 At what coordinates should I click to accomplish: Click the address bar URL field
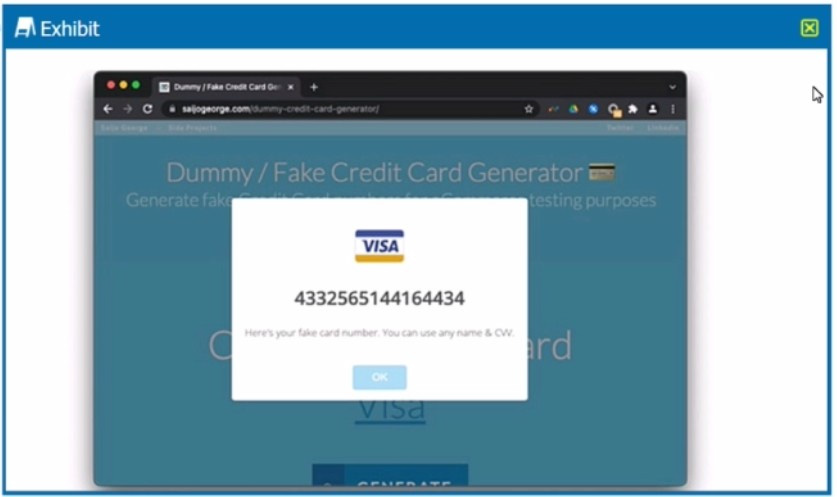[x=350, y=109]
